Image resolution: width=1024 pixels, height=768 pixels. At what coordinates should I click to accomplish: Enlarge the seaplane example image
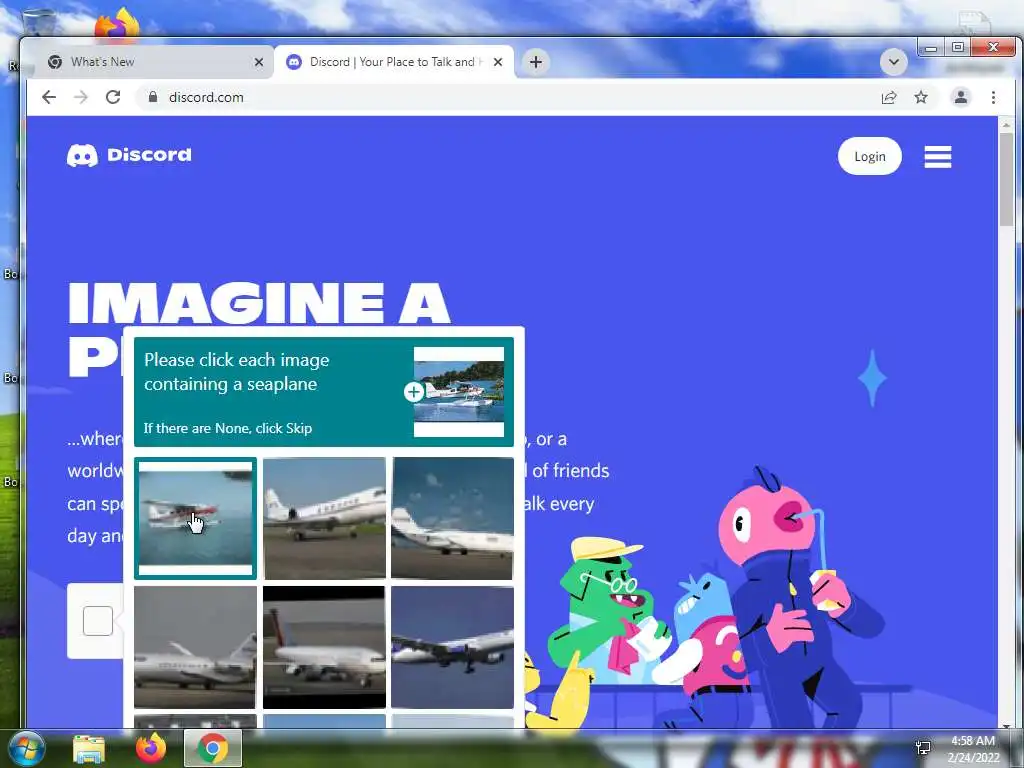(414, 392)
